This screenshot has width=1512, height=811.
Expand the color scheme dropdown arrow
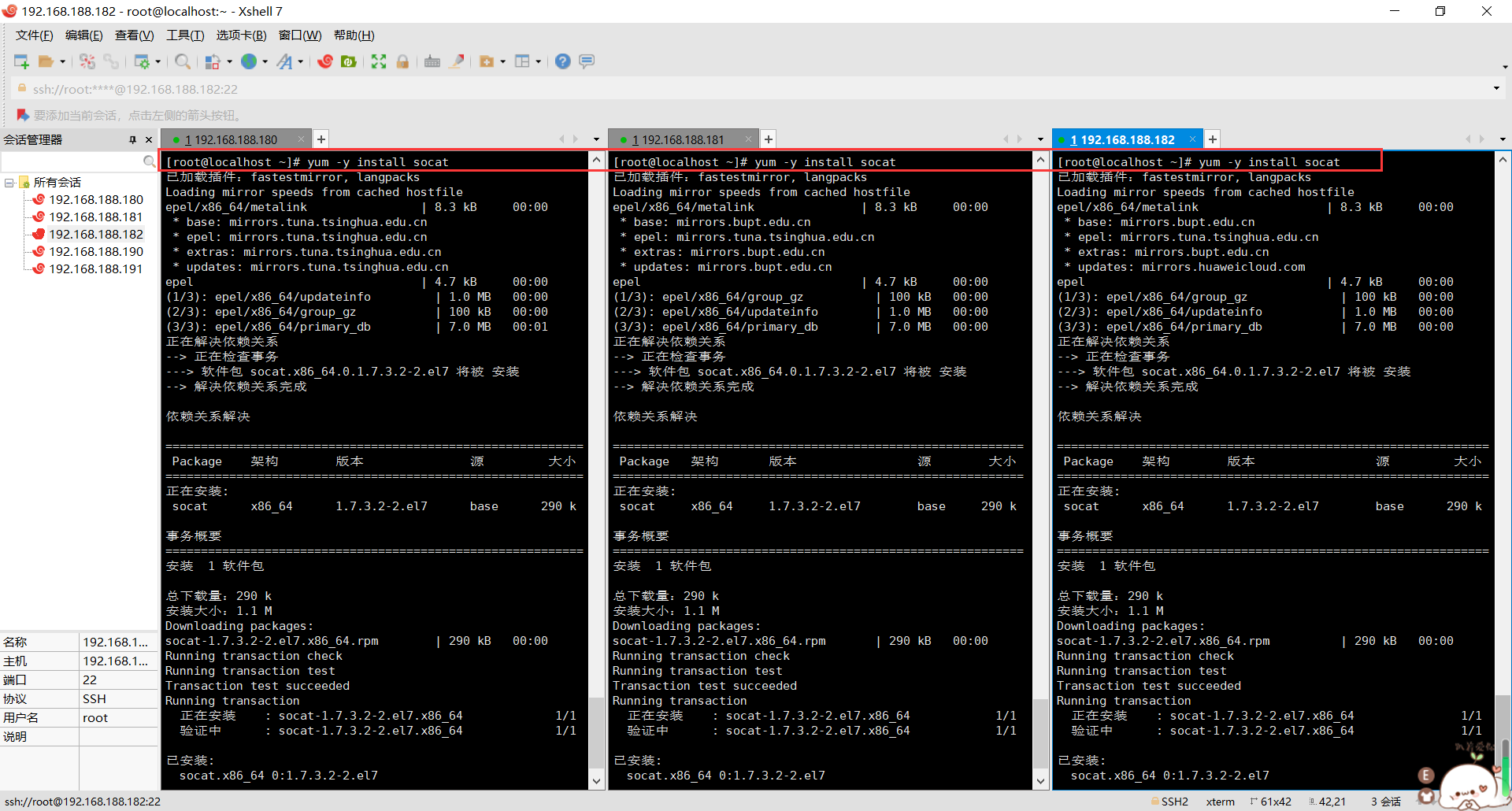229,61
